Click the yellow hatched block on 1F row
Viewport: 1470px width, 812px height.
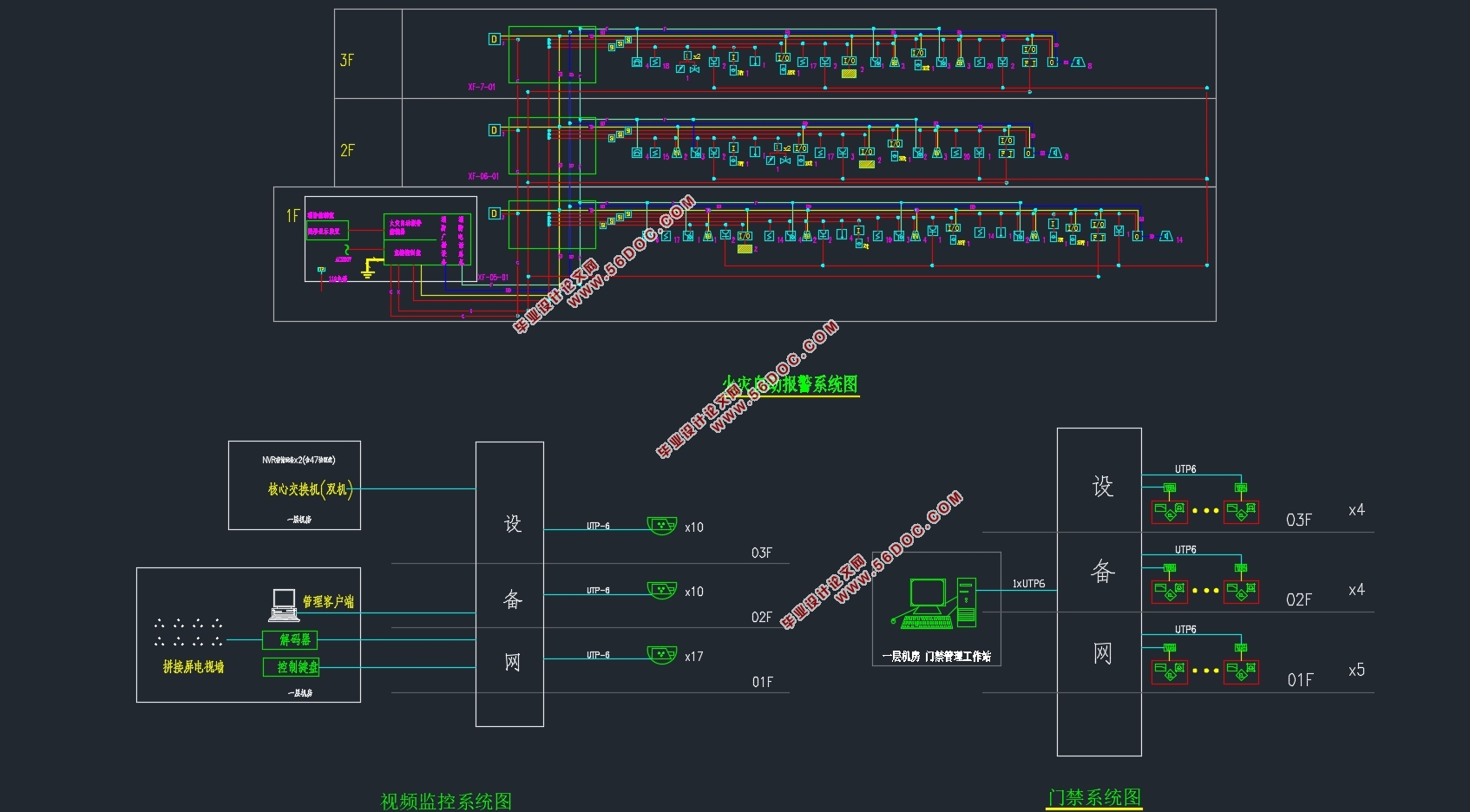tap(745, 249)
